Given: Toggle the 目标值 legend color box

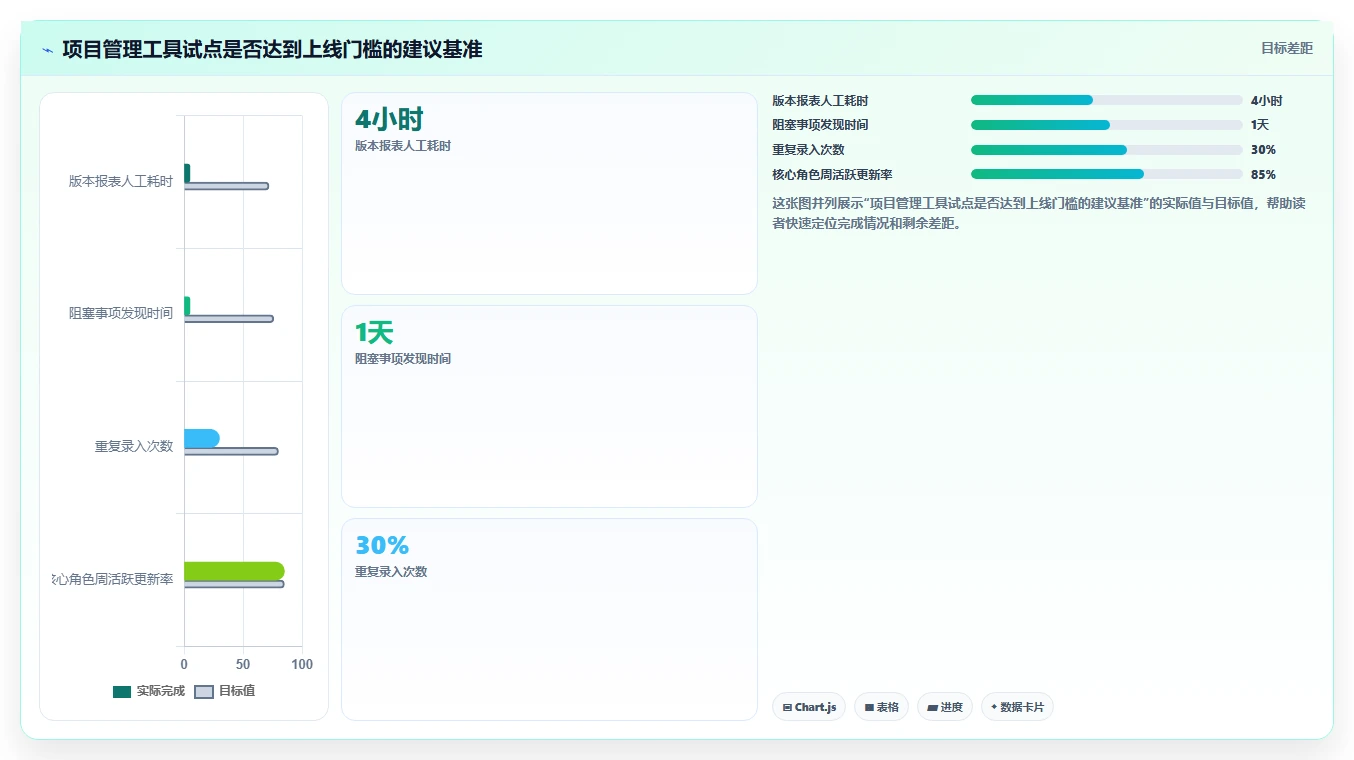Looking at the screenshot, I should point(204,691).
